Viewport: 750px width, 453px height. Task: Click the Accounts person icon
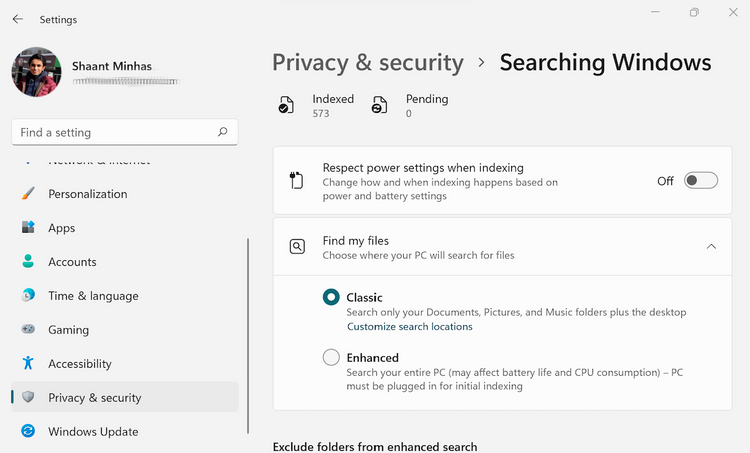[28, 262]
